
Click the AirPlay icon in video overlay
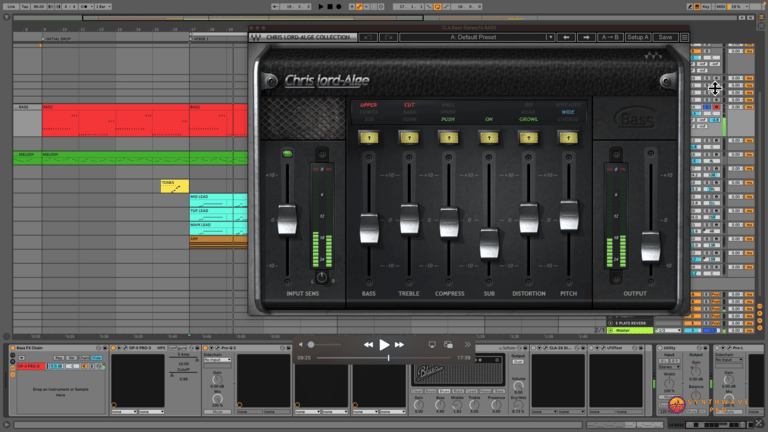click(432, 345)
